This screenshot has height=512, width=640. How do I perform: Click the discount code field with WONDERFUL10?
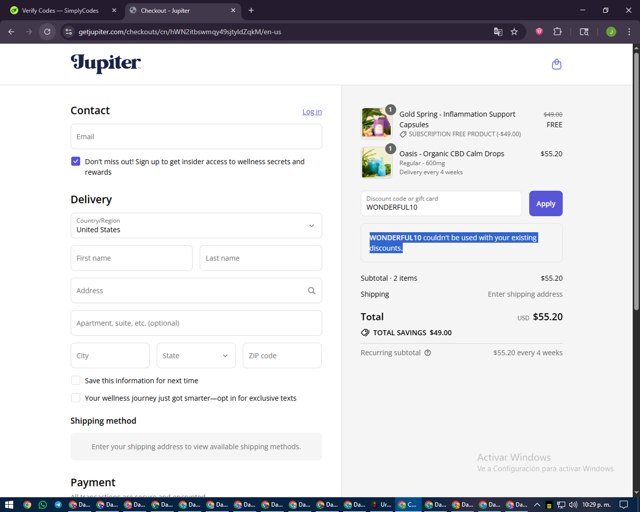tap(441, 203)
